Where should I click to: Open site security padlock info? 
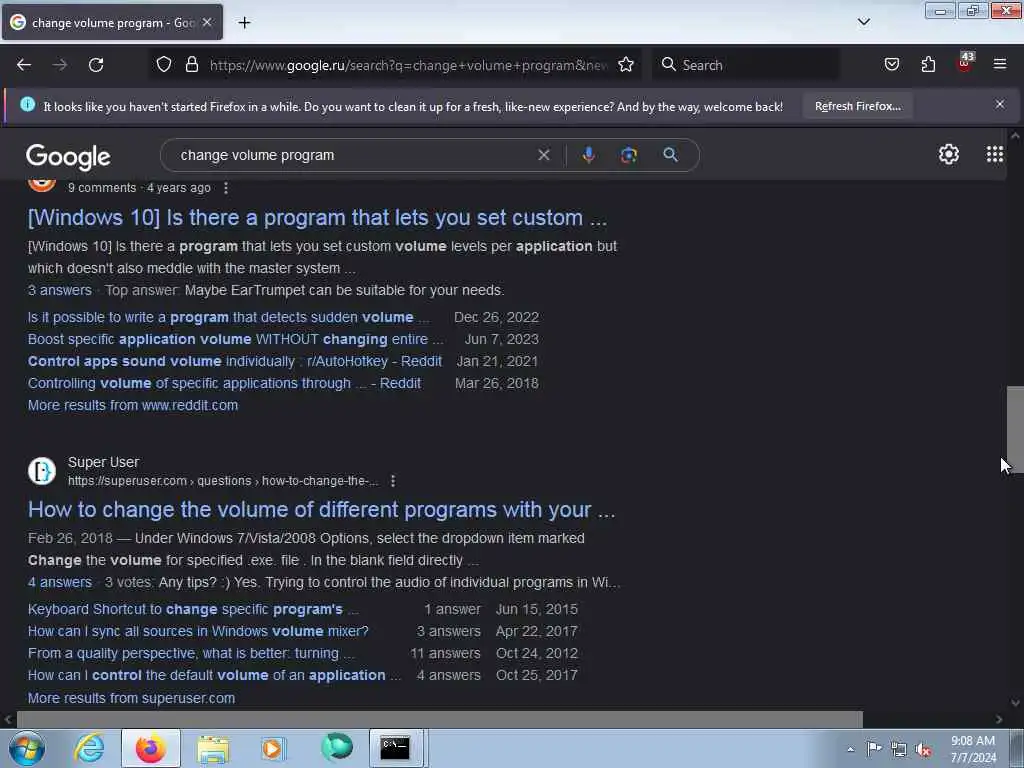(191, 64)
